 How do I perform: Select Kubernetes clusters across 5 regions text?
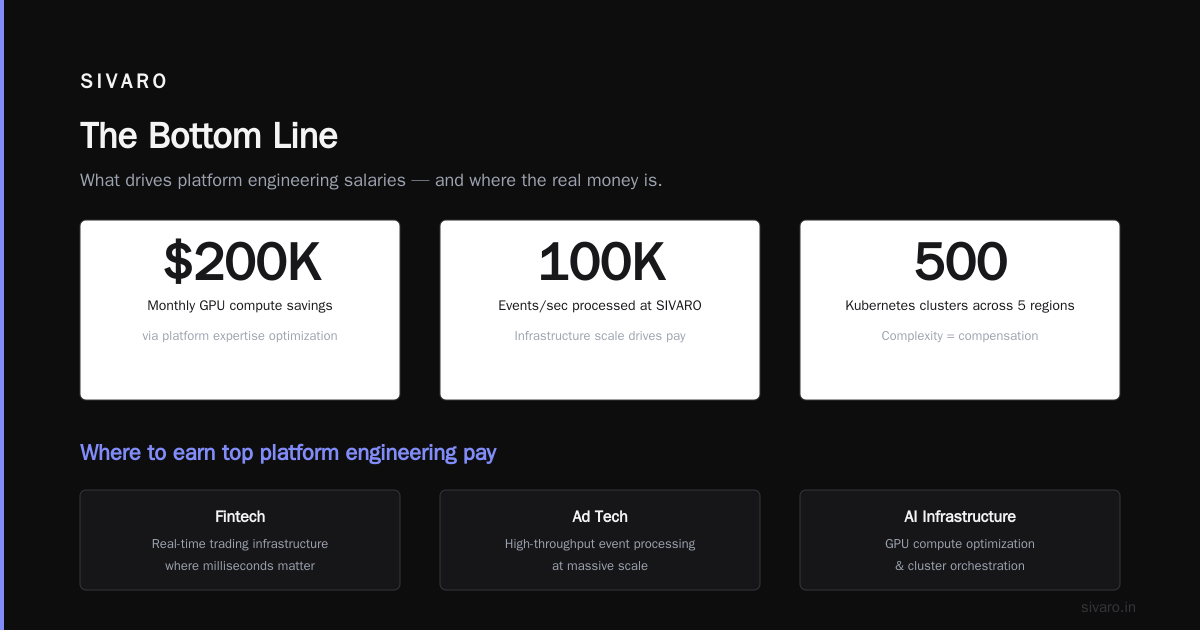960,306
